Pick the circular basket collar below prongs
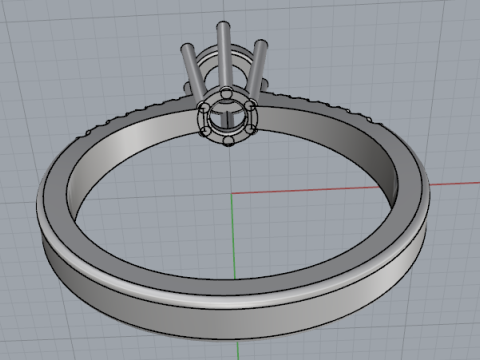The image size is (480, 360). click(x=228, y=116)
